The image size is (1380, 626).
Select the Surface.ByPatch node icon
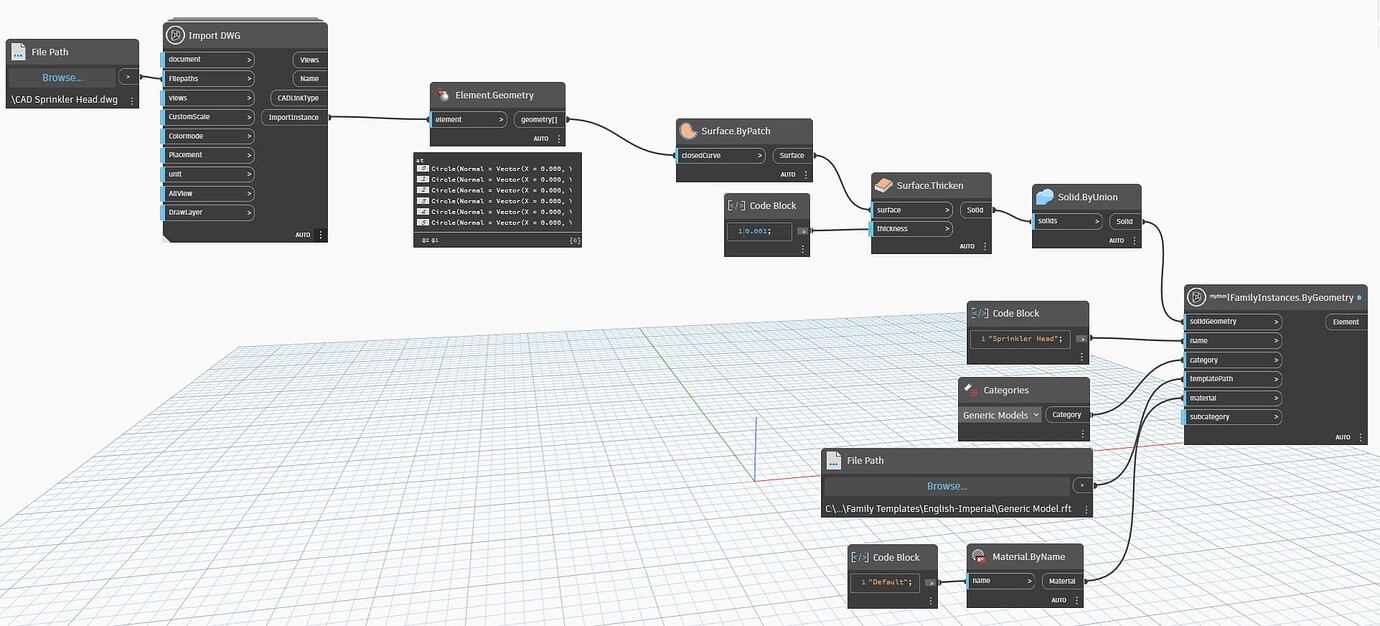(x=688, y=130)
